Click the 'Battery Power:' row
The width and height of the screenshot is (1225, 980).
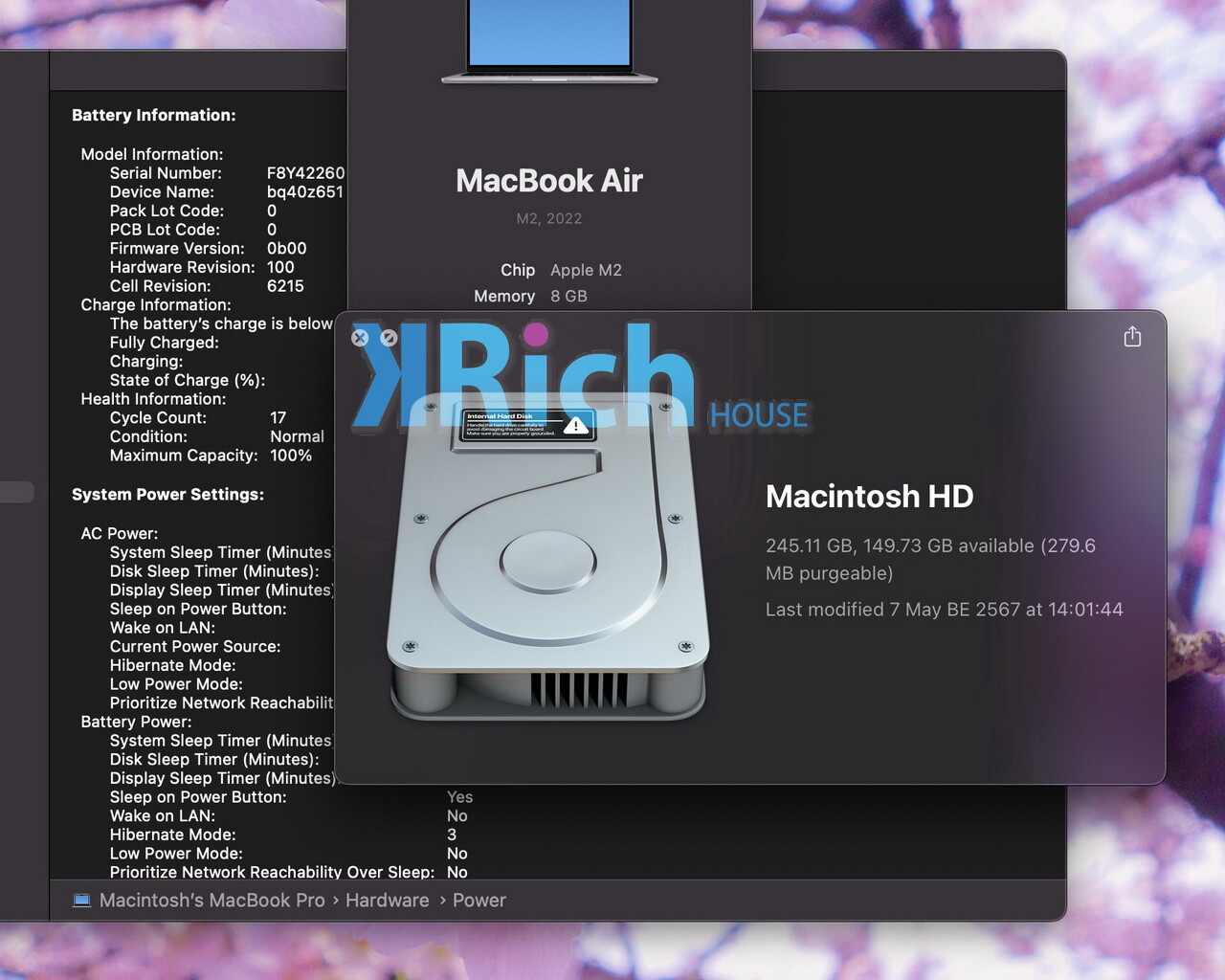click(136, 722)
